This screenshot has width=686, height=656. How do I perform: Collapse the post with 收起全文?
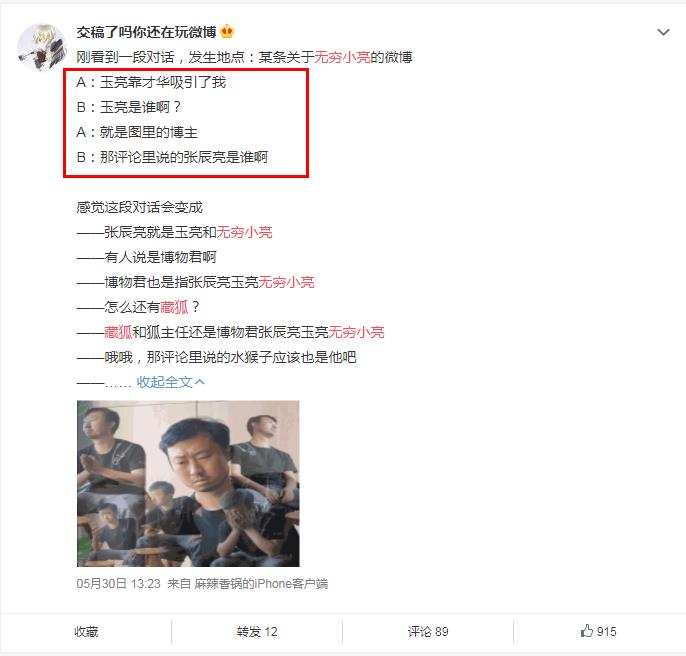(x=164, y=382)
